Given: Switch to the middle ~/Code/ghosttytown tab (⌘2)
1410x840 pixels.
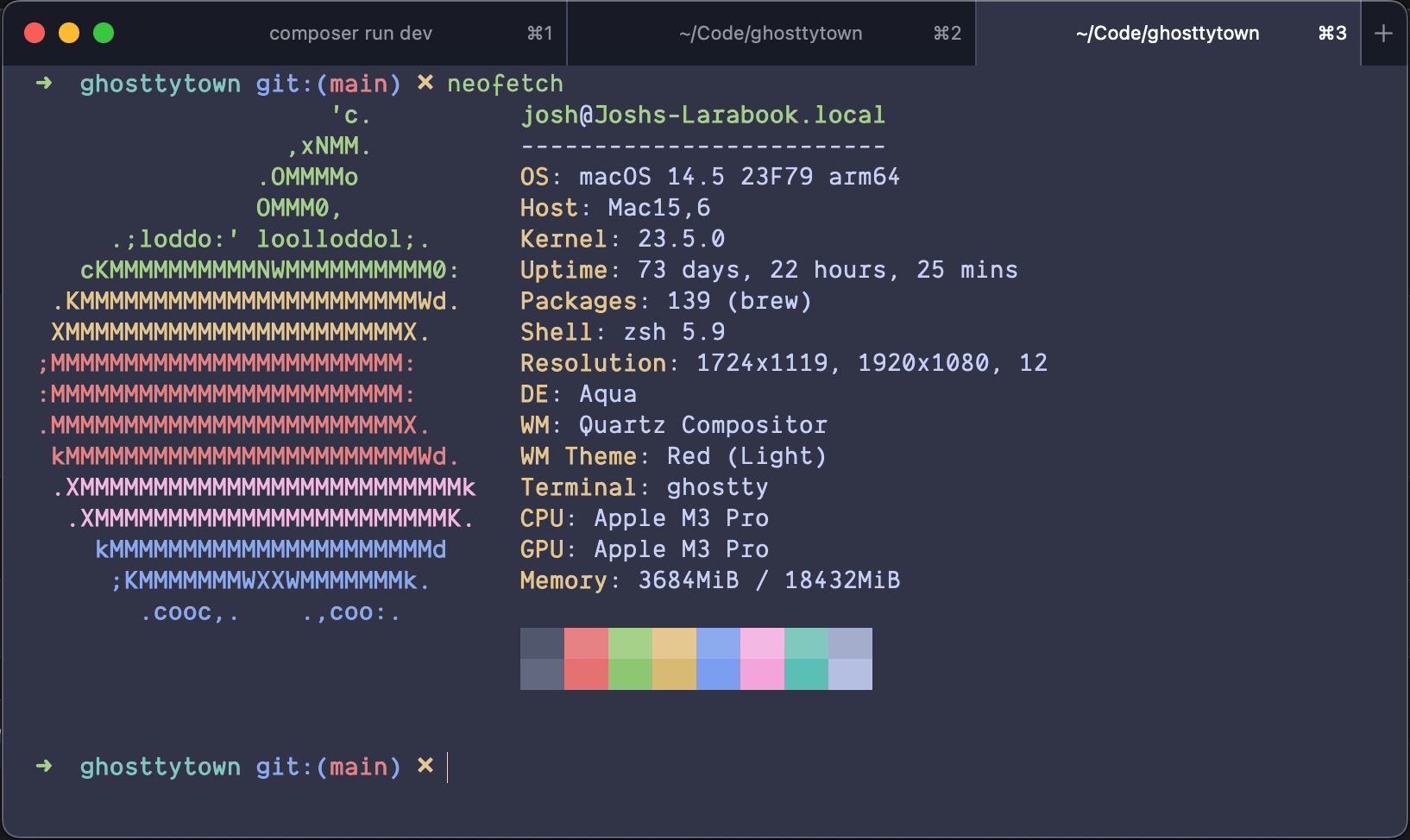Looking at the screenshot, I should tap(771, 34).
